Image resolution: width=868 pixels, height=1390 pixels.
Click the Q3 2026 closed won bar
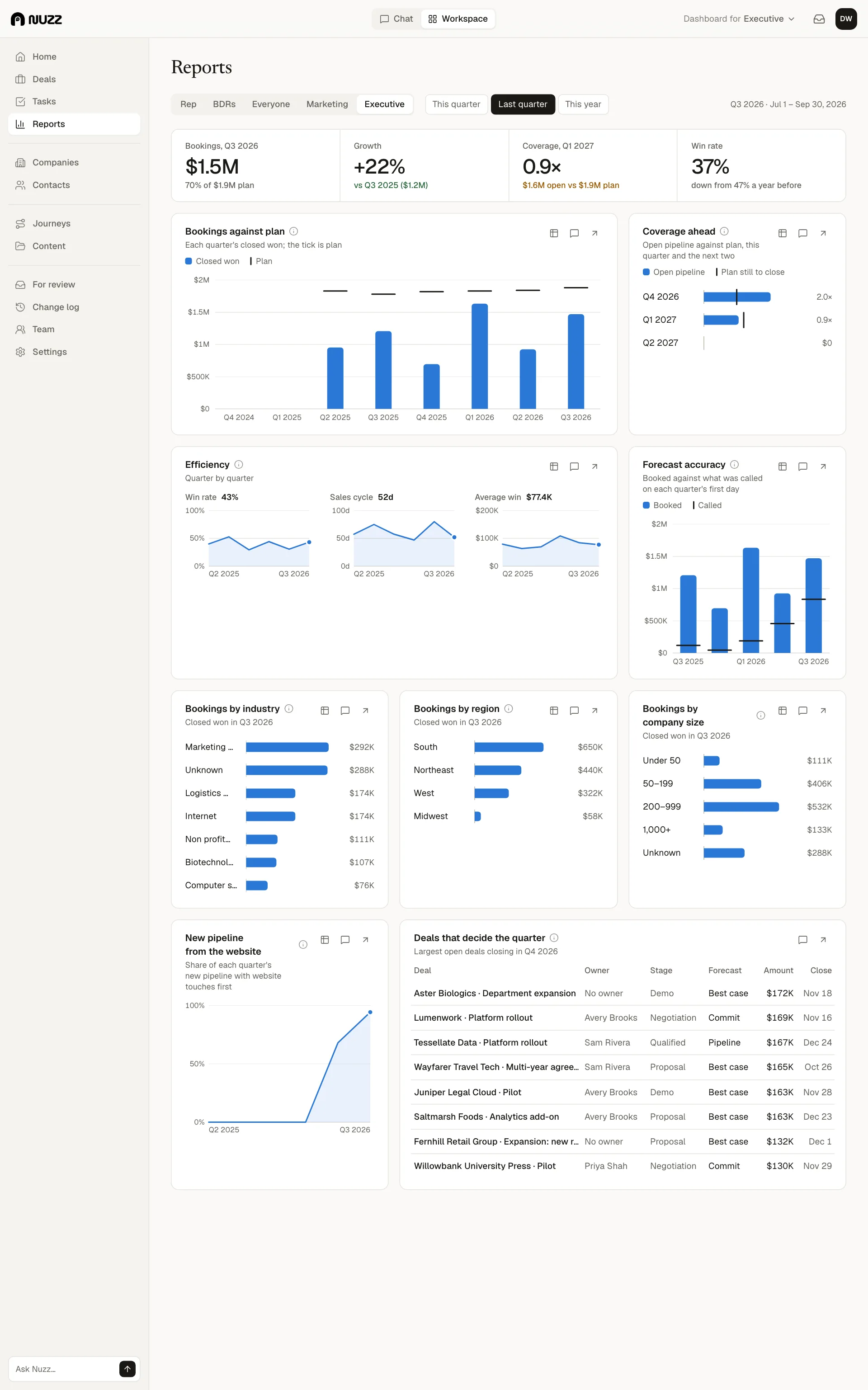click(576, 362)
